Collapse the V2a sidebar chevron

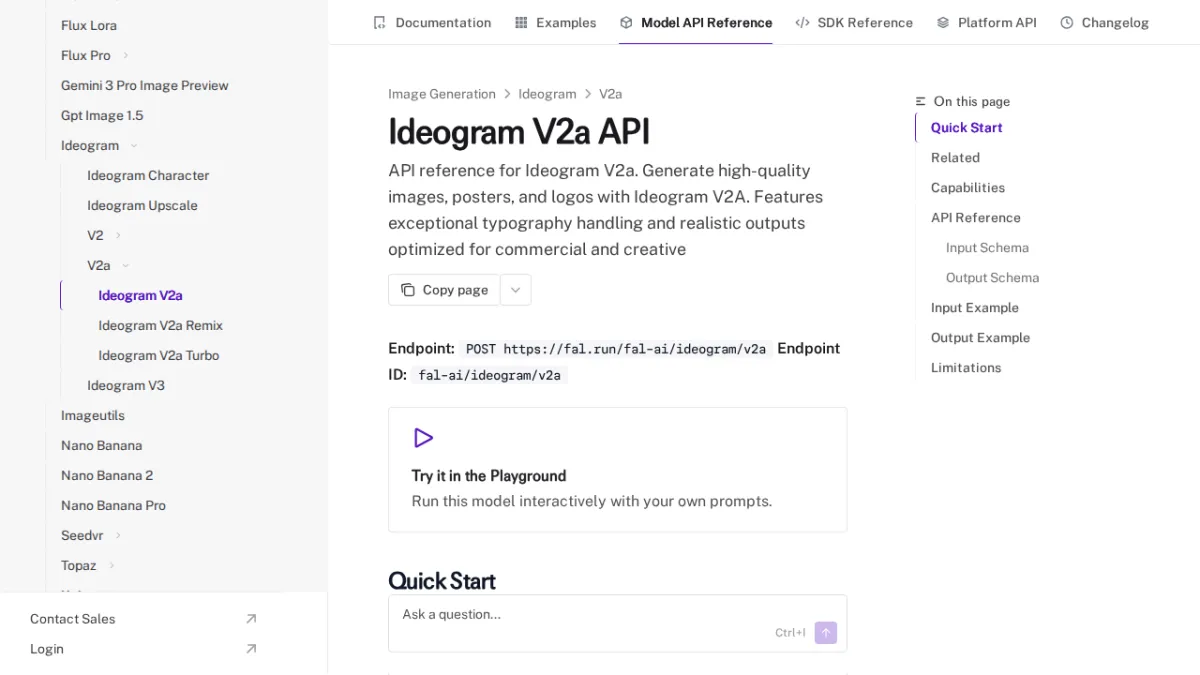point(126,266)
